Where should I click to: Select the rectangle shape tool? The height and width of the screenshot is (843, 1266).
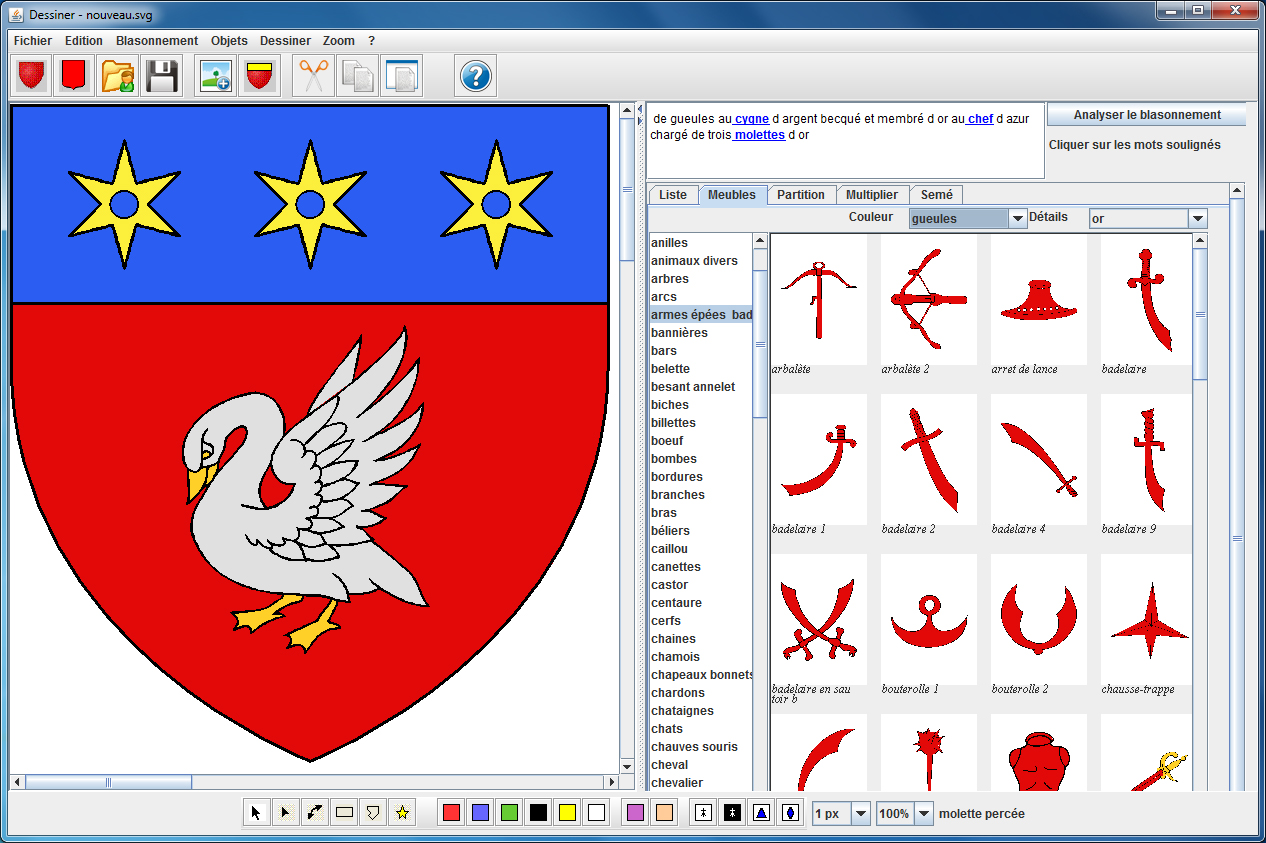(x=344, y=813)
